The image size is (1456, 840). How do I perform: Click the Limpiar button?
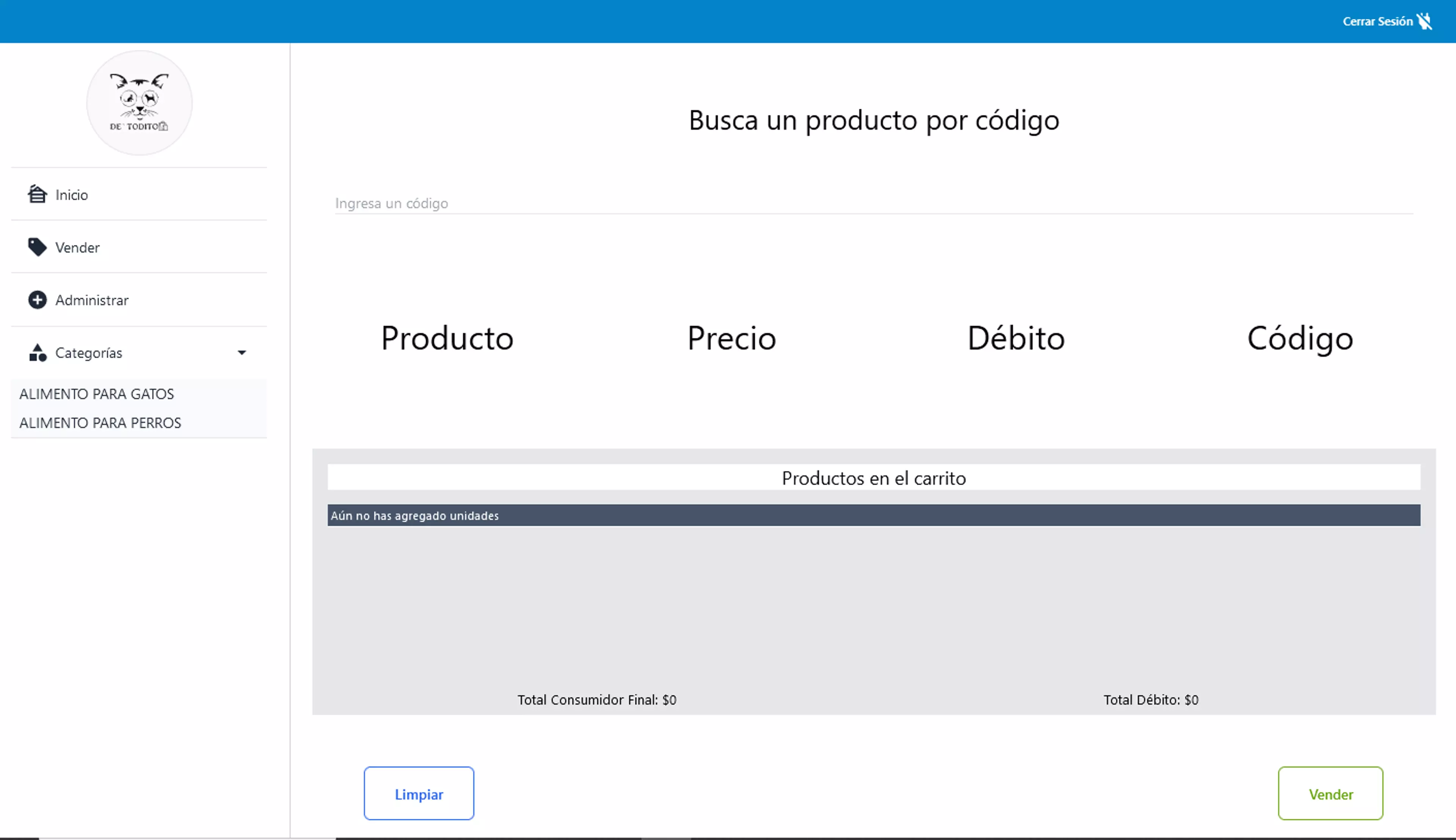419,794
